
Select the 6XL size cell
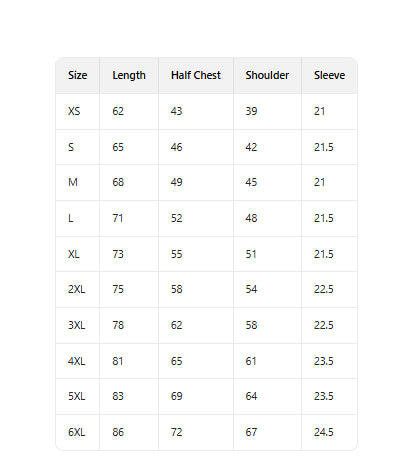coord(76,432)
